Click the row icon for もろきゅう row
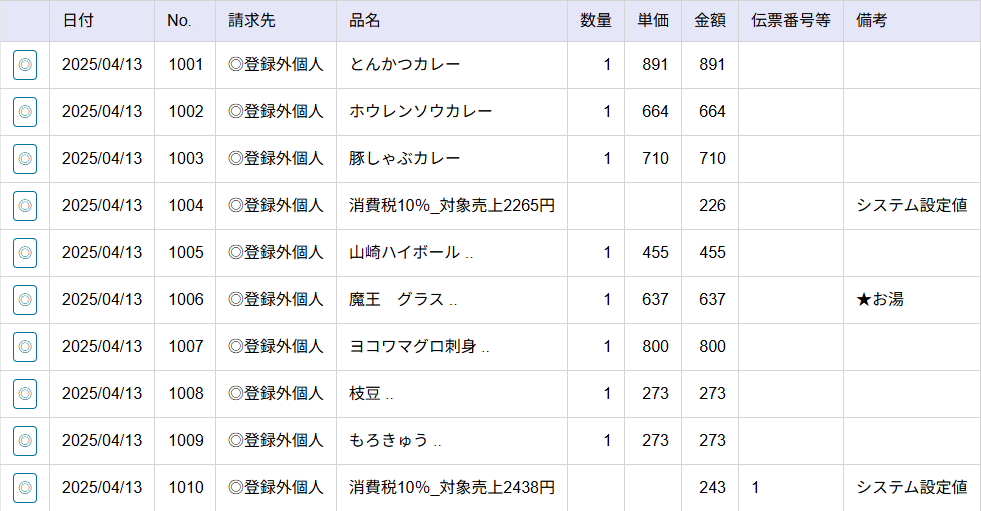This screenshot has width=981, height=511. point(25,441)
